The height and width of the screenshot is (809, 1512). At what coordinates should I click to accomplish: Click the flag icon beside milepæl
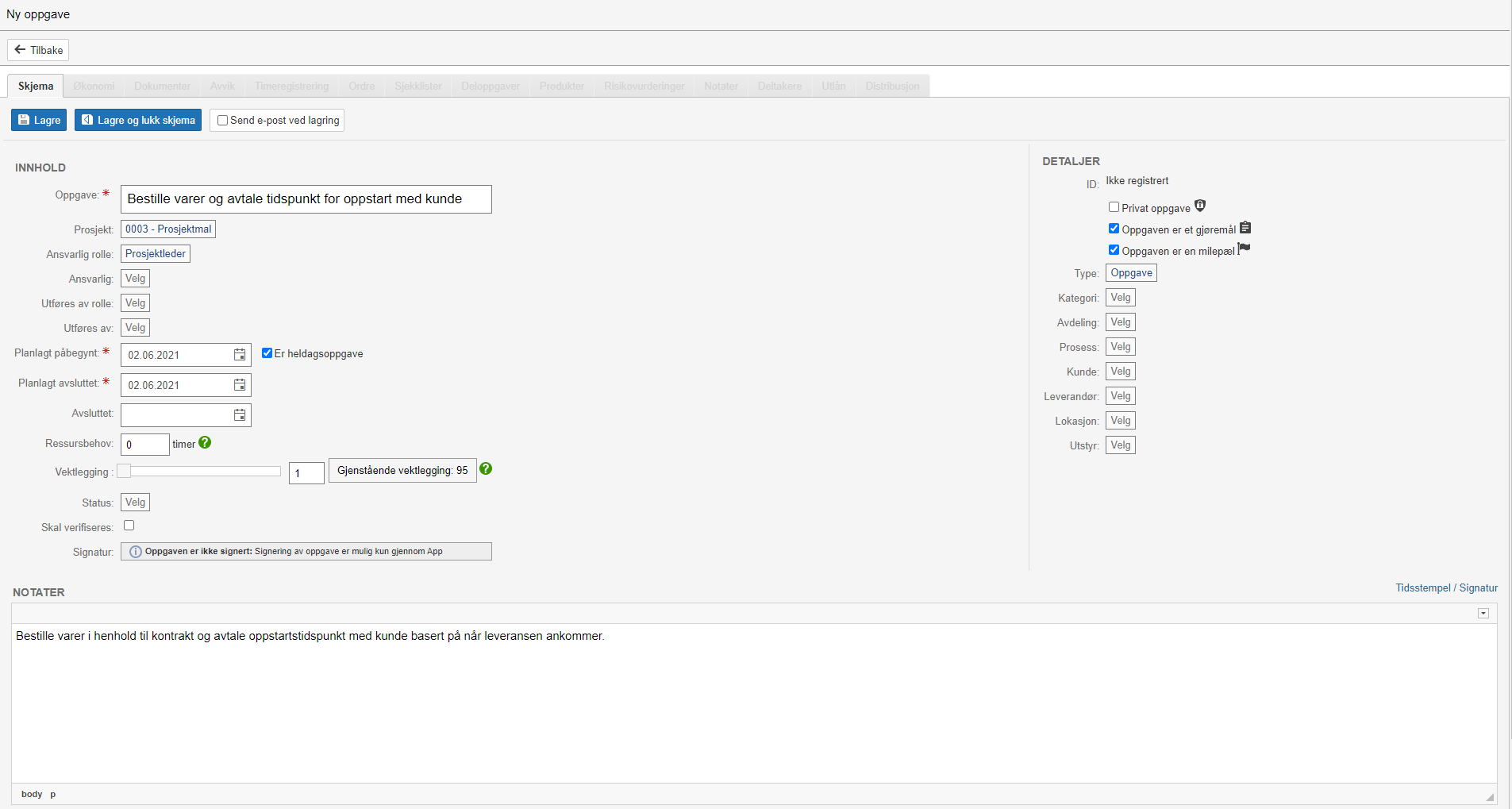click(1244, 249)
